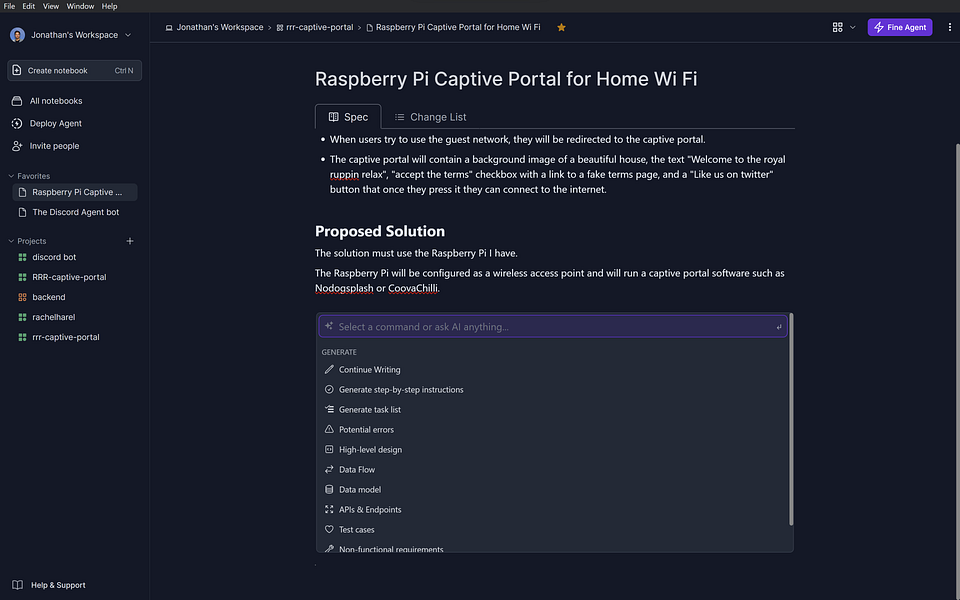This screenshot has width=960, height=600.
Task: Focus the ask AI command input
Action: pyautogui.click(x=553, y=327)
